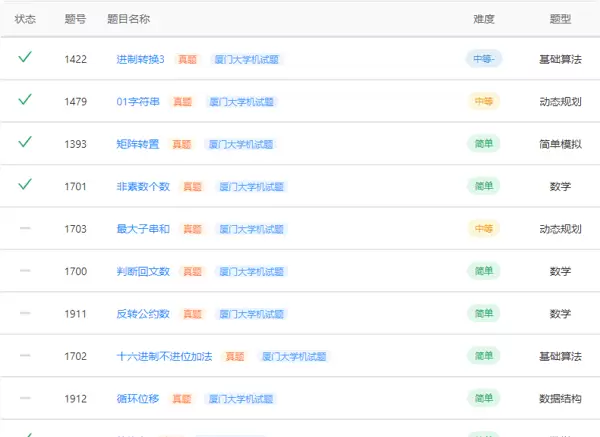Open the 01字符串 problem link
Screen dimensions: 600x437
pyautogui.click(x=138, y=102)
